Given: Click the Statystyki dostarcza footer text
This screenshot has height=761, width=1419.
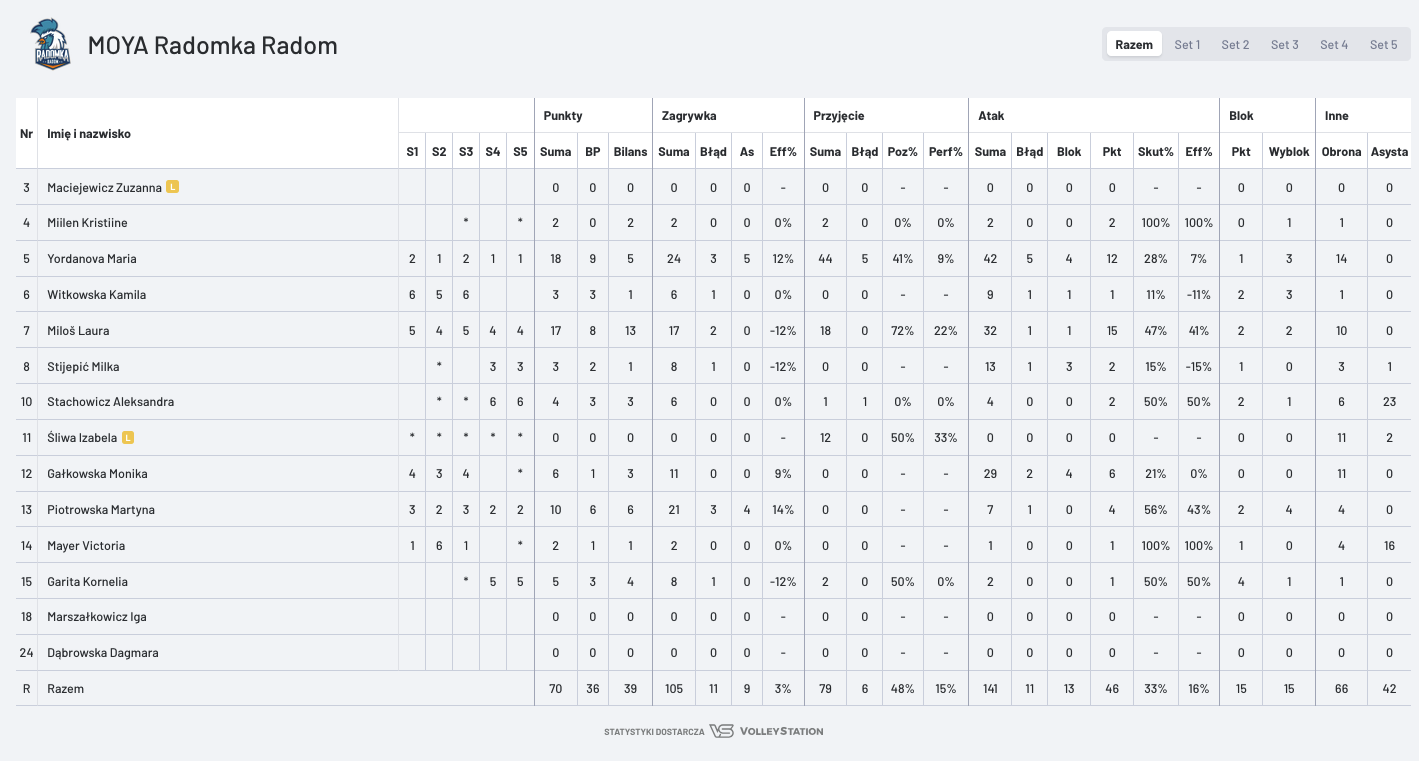Looking at the screenshot, I should click(654, 732).
